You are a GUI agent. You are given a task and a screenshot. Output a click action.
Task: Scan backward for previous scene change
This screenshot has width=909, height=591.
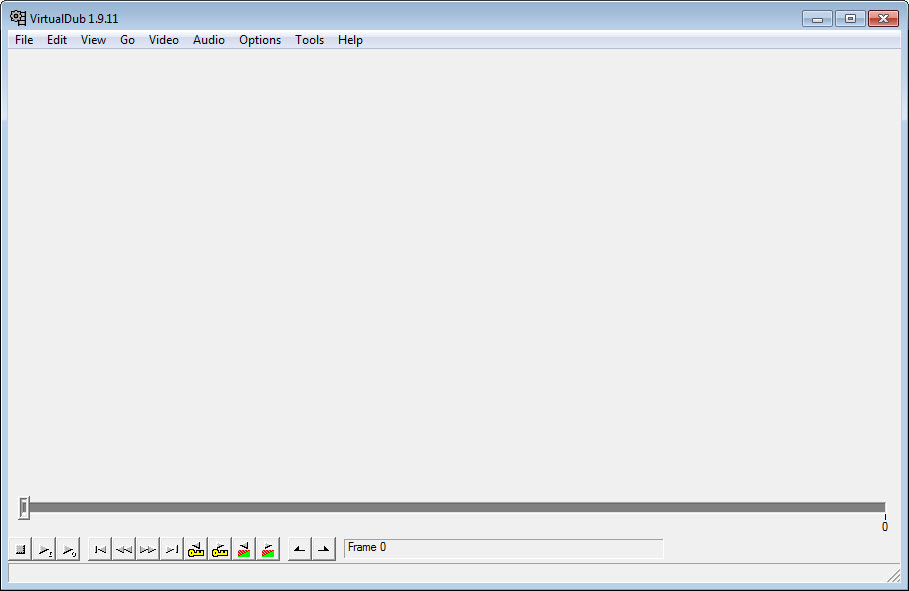pos(244,549)
